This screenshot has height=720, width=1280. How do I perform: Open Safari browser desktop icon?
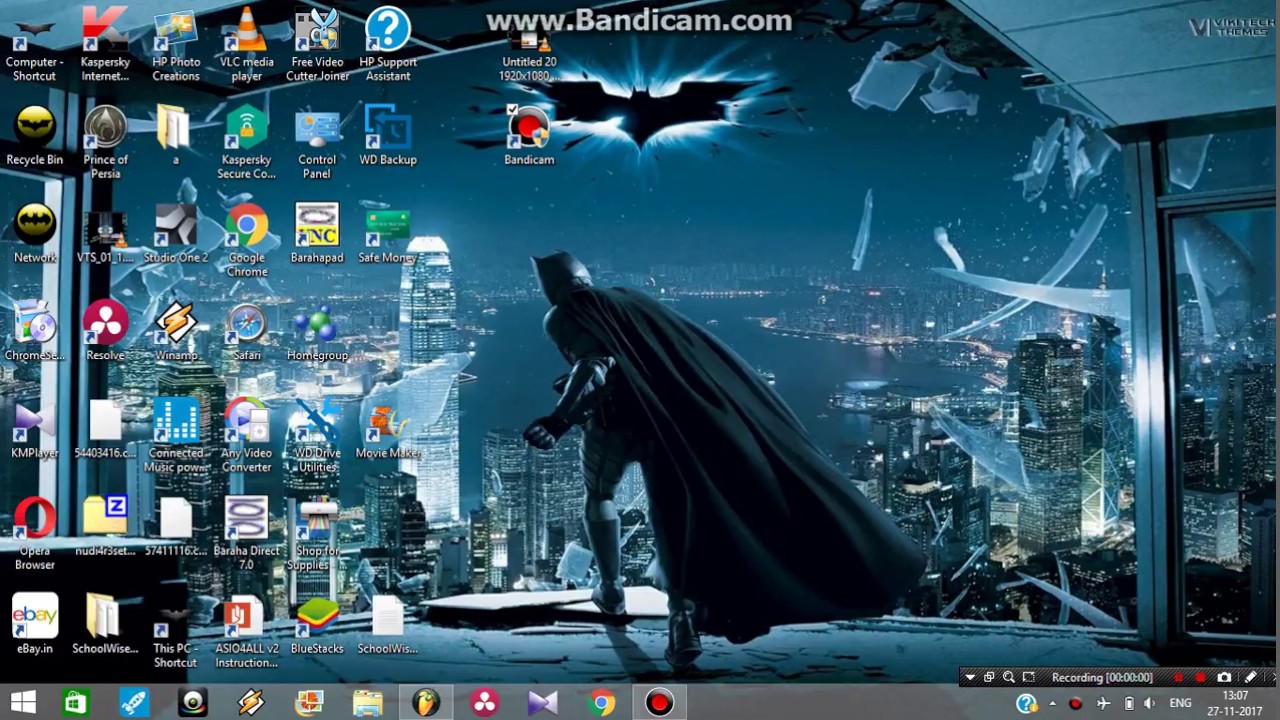(x=246, y=332)
